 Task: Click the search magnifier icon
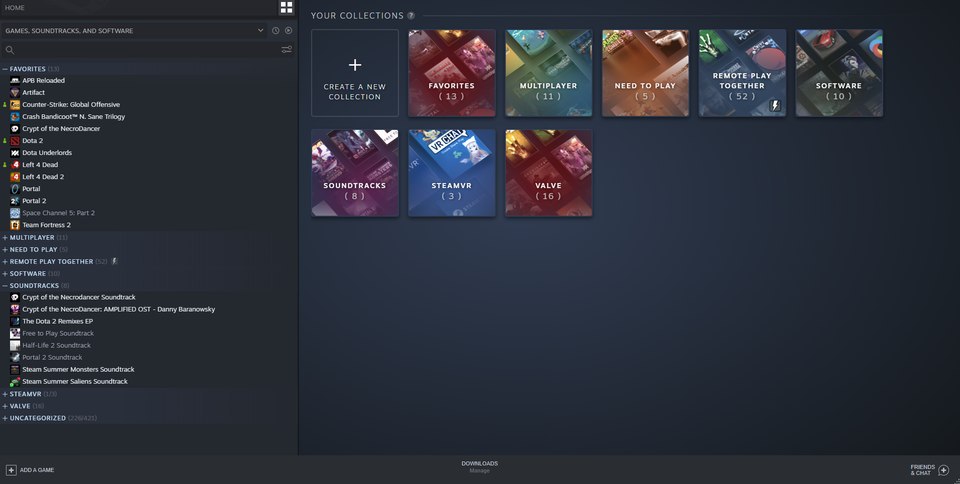10,50
